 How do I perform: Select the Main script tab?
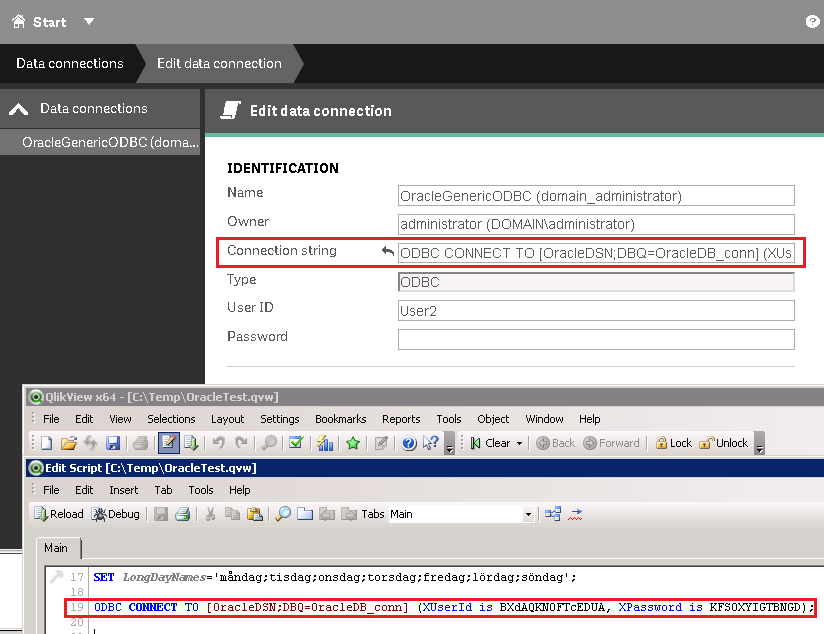coord(56,548)
